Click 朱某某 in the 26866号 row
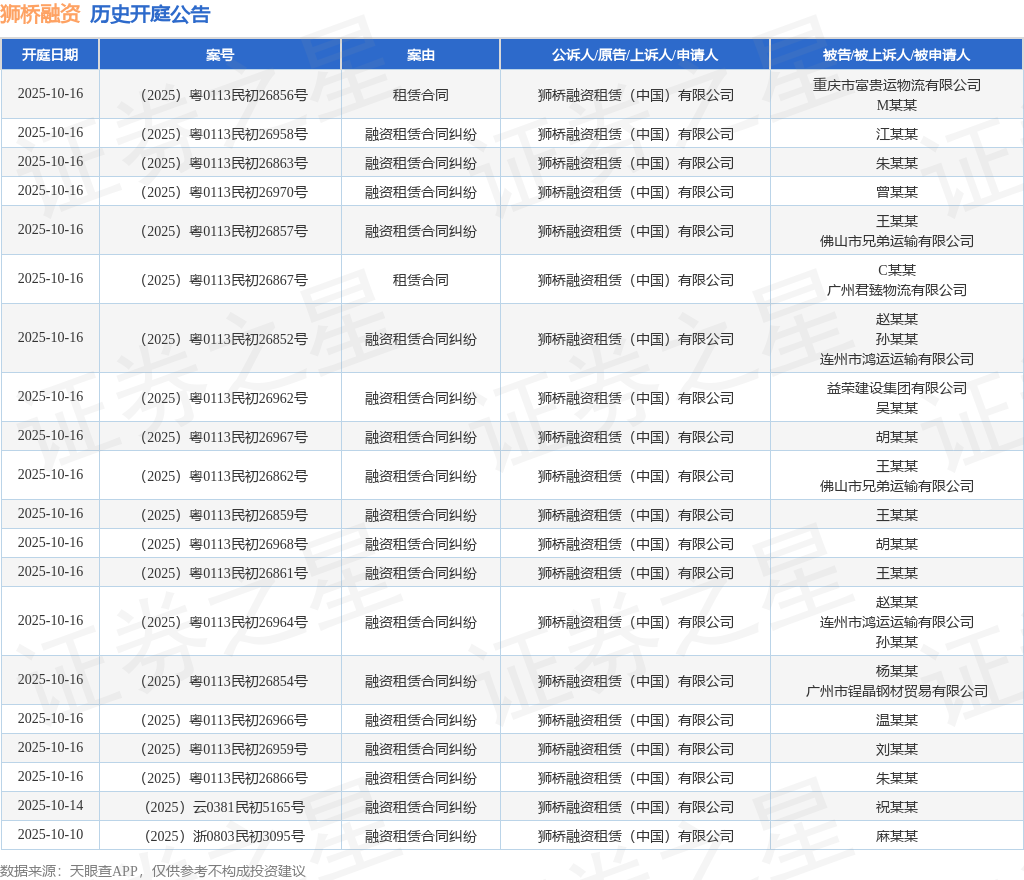 (897, 778)
